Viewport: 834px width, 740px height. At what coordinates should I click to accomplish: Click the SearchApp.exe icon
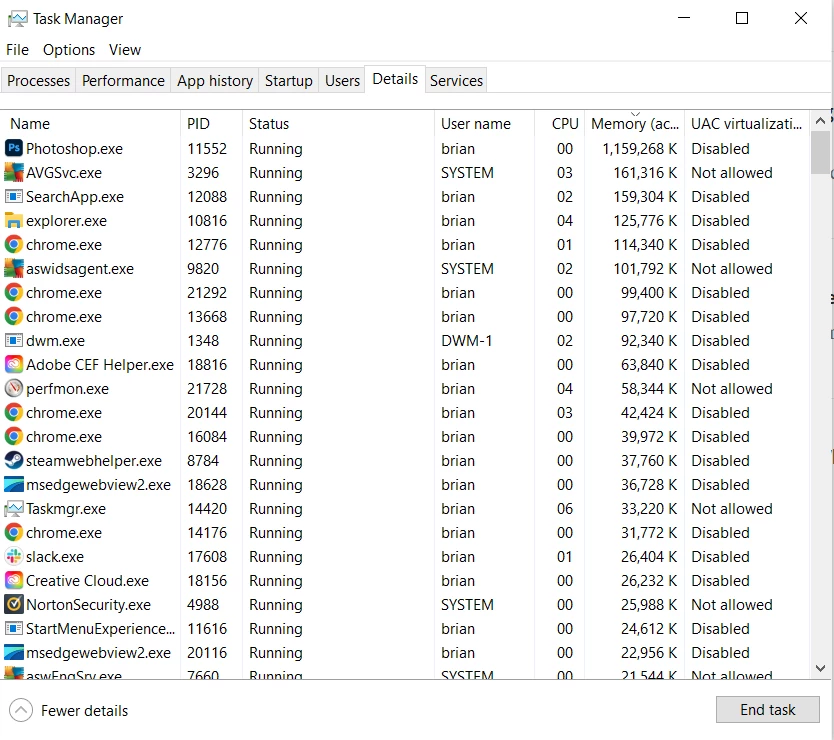[x=14, y=196]
